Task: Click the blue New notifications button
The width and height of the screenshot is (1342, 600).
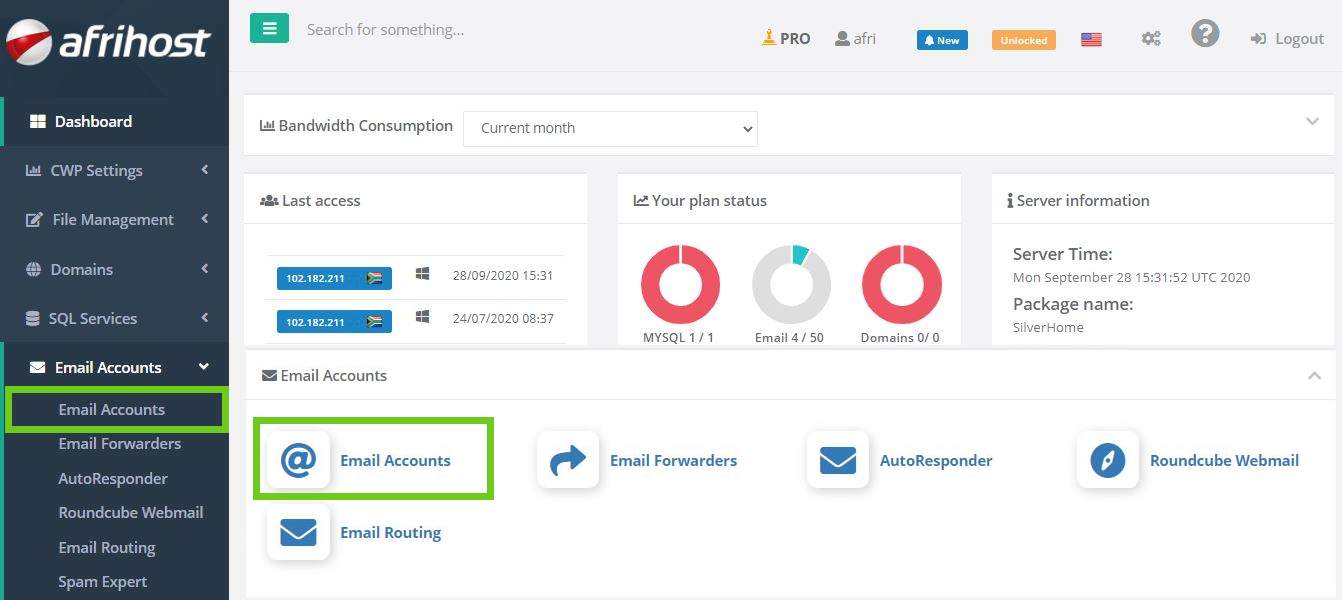Action: 942,40
